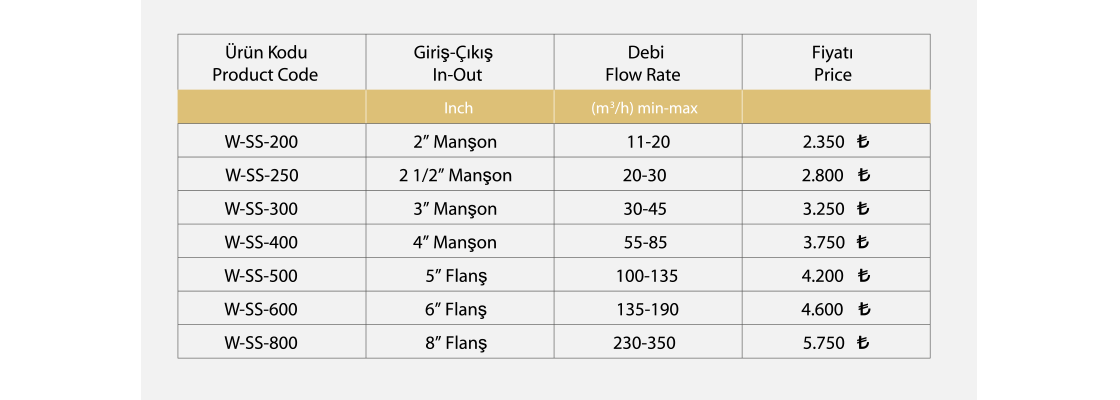1120x400 pixels.
Task: Click the lira symbol next to 5.750
Action: [864, 343]
